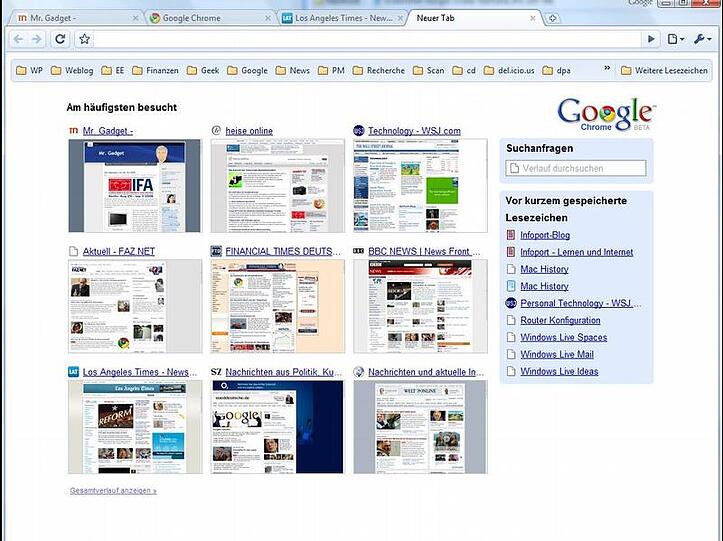This screenshot has height=541, width=723.
Task: Click in the address bar field
Action: click(x=367, y=39)
